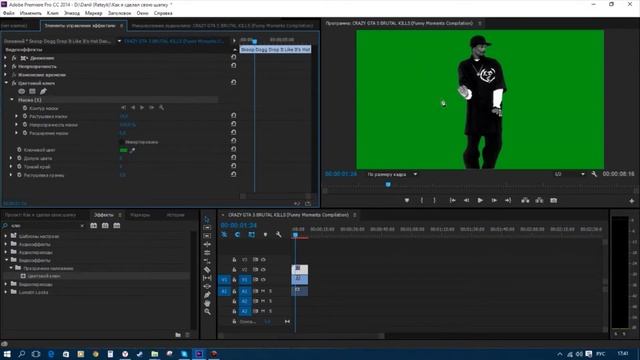Screen dimensions: 640x360
Task: Select the Zoom magnifier tool
Action: click(207, 311)
